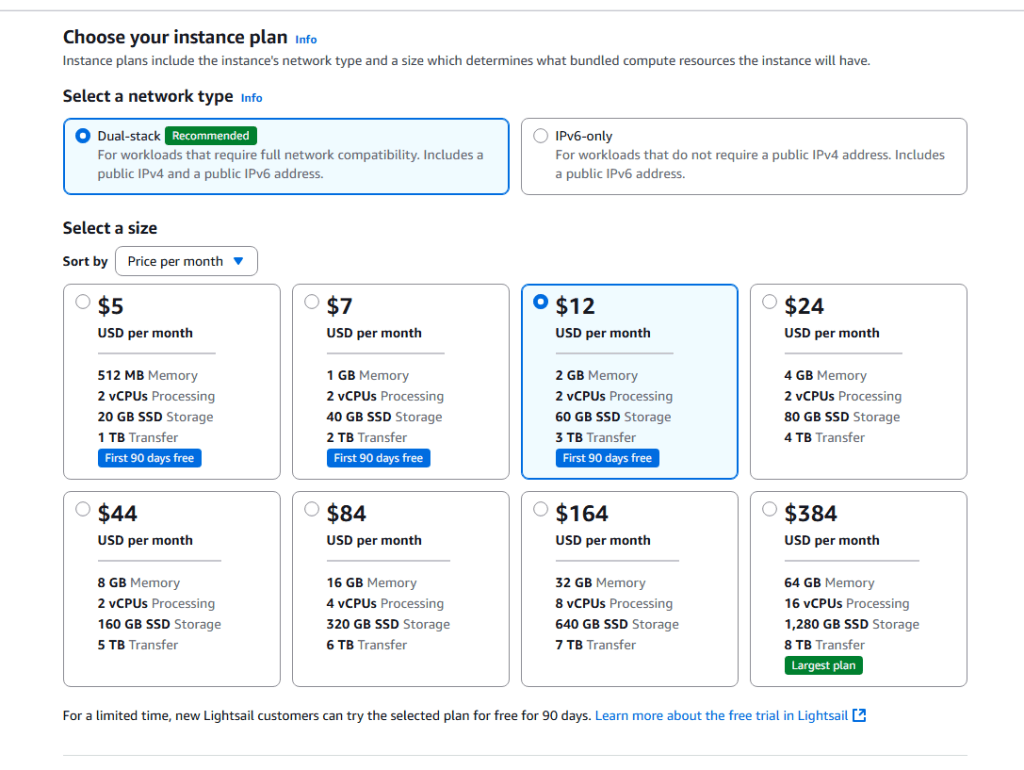Click the Largest plan badge
1024x770 pixels.
pos(824,665)
